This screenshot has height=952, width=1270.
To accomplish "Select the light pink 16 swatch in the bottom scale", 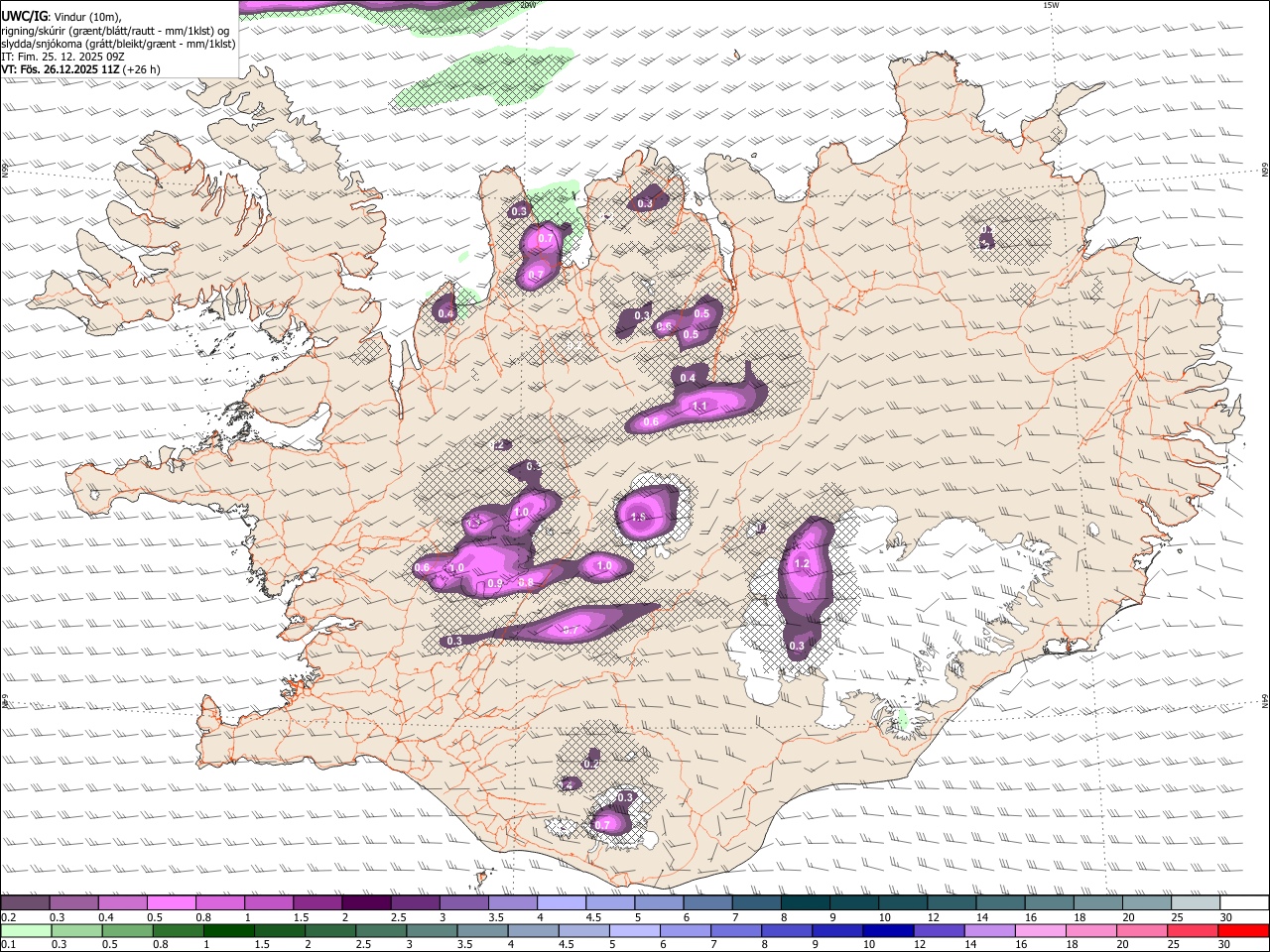I will (1040, 930).
